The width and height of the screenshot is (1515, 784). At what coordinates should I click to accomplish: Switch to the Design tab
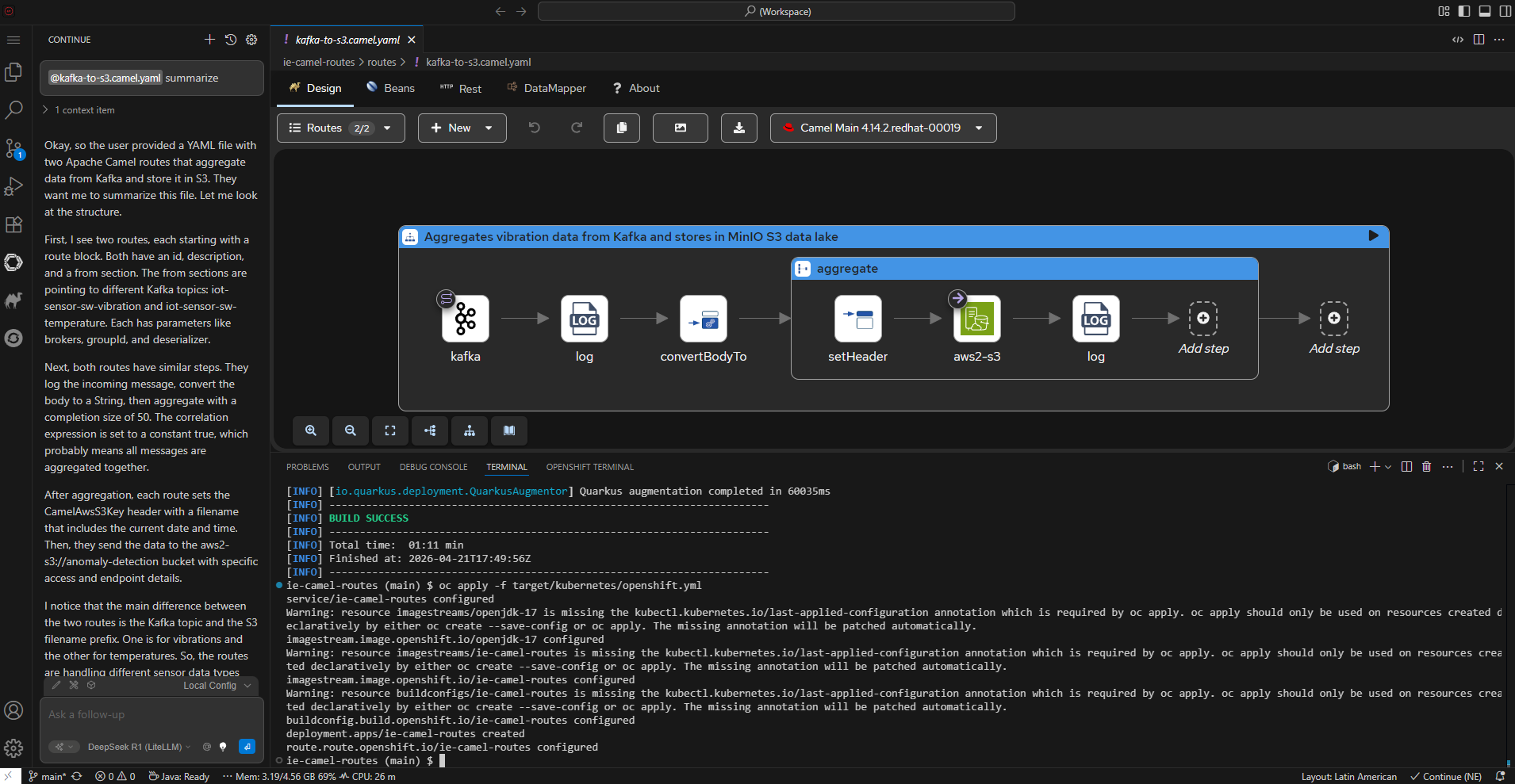coord(316,88)
